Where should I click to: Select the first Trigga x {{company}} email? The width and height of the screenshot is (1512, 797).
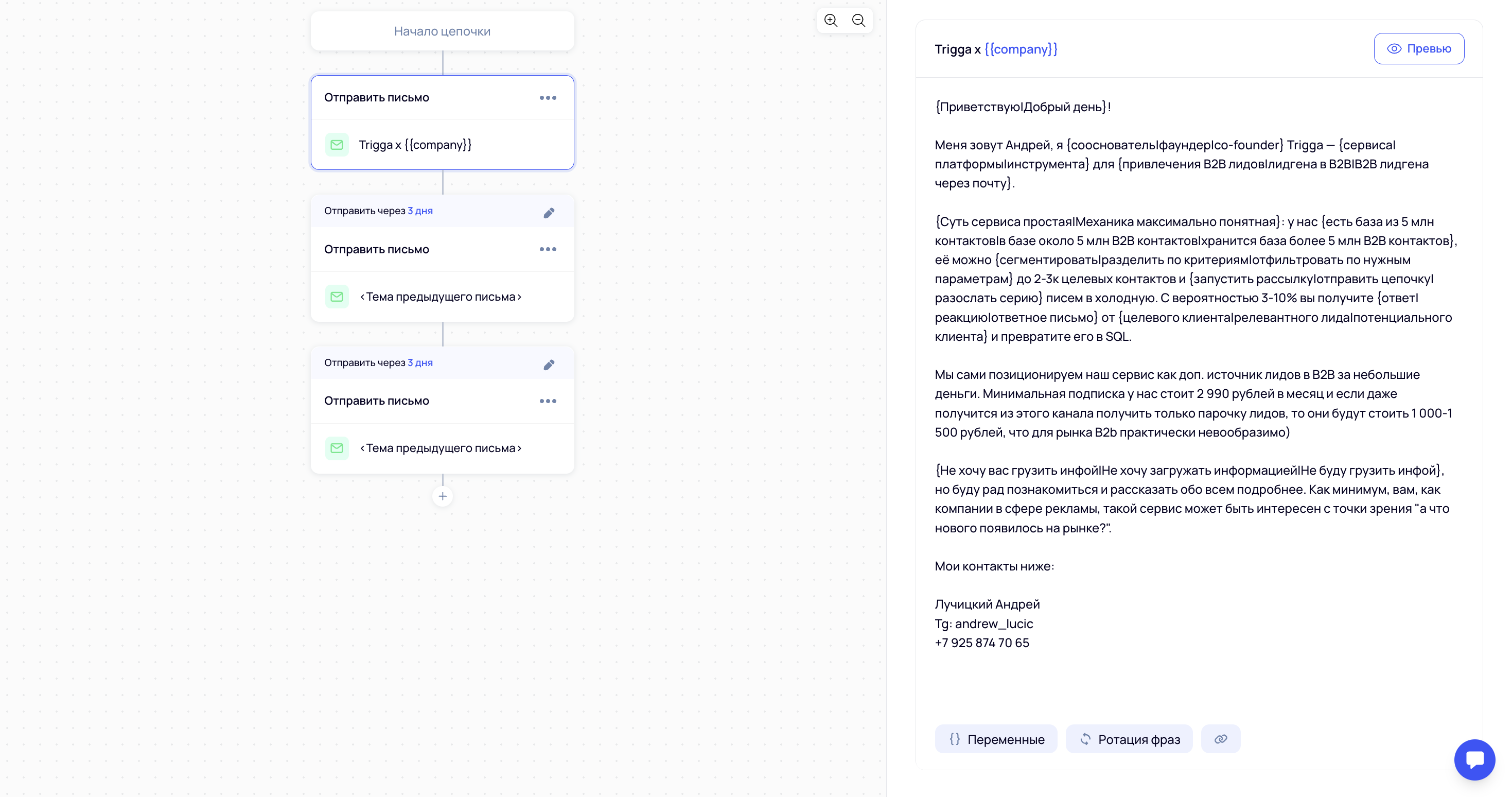pyautogui.click(x=415, y=145)
